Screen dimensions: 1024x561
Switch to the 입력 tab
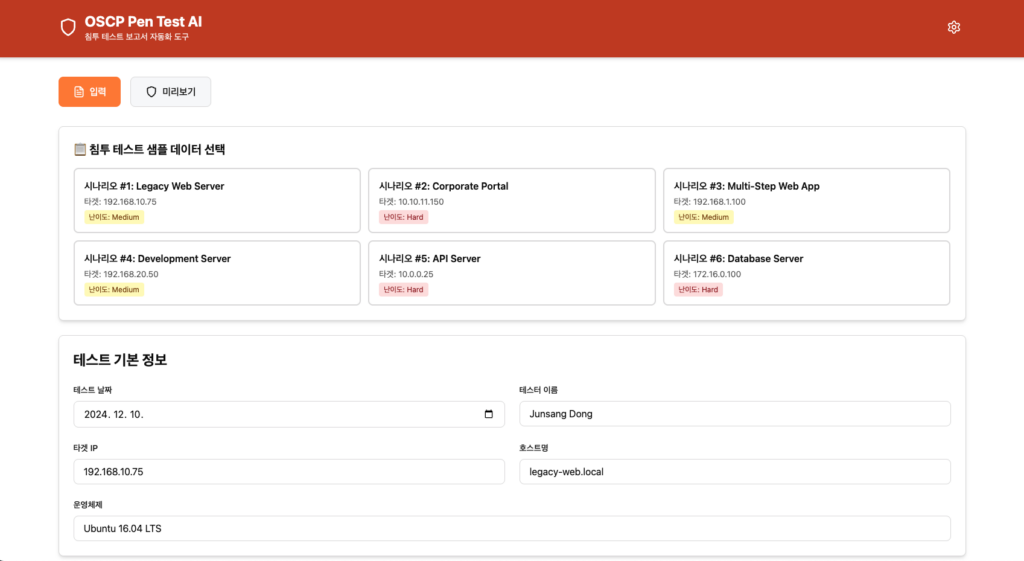89,92
